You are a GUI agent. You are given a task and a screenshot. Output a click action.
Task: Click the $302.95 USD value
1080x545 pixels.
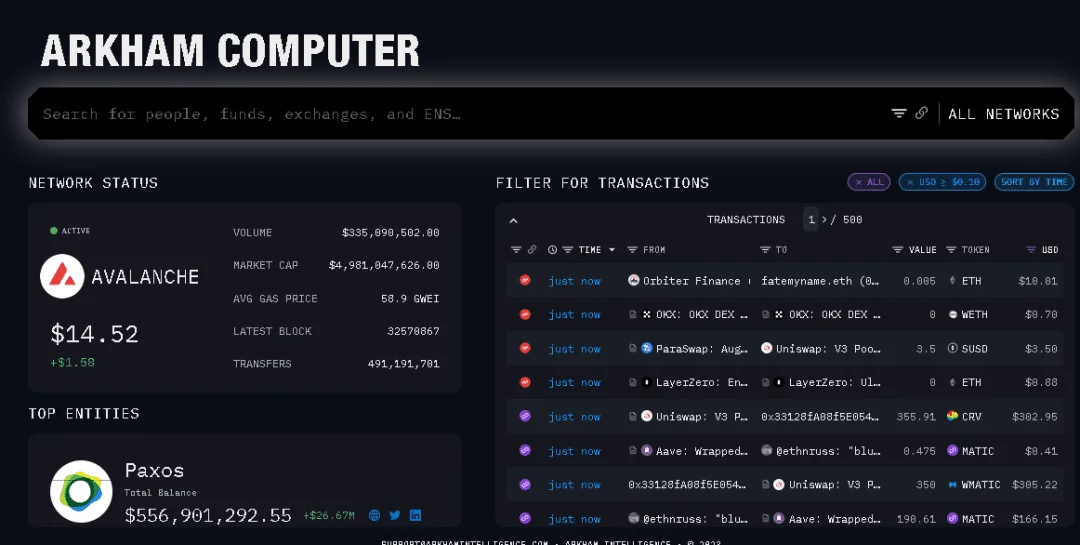(1035, 417)
